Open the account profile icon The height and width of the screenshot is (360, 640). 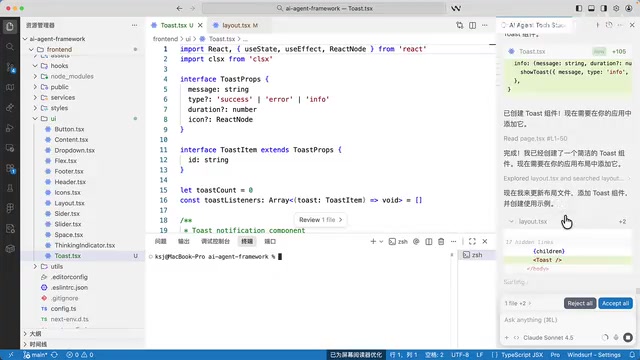(x=629, y=8)
